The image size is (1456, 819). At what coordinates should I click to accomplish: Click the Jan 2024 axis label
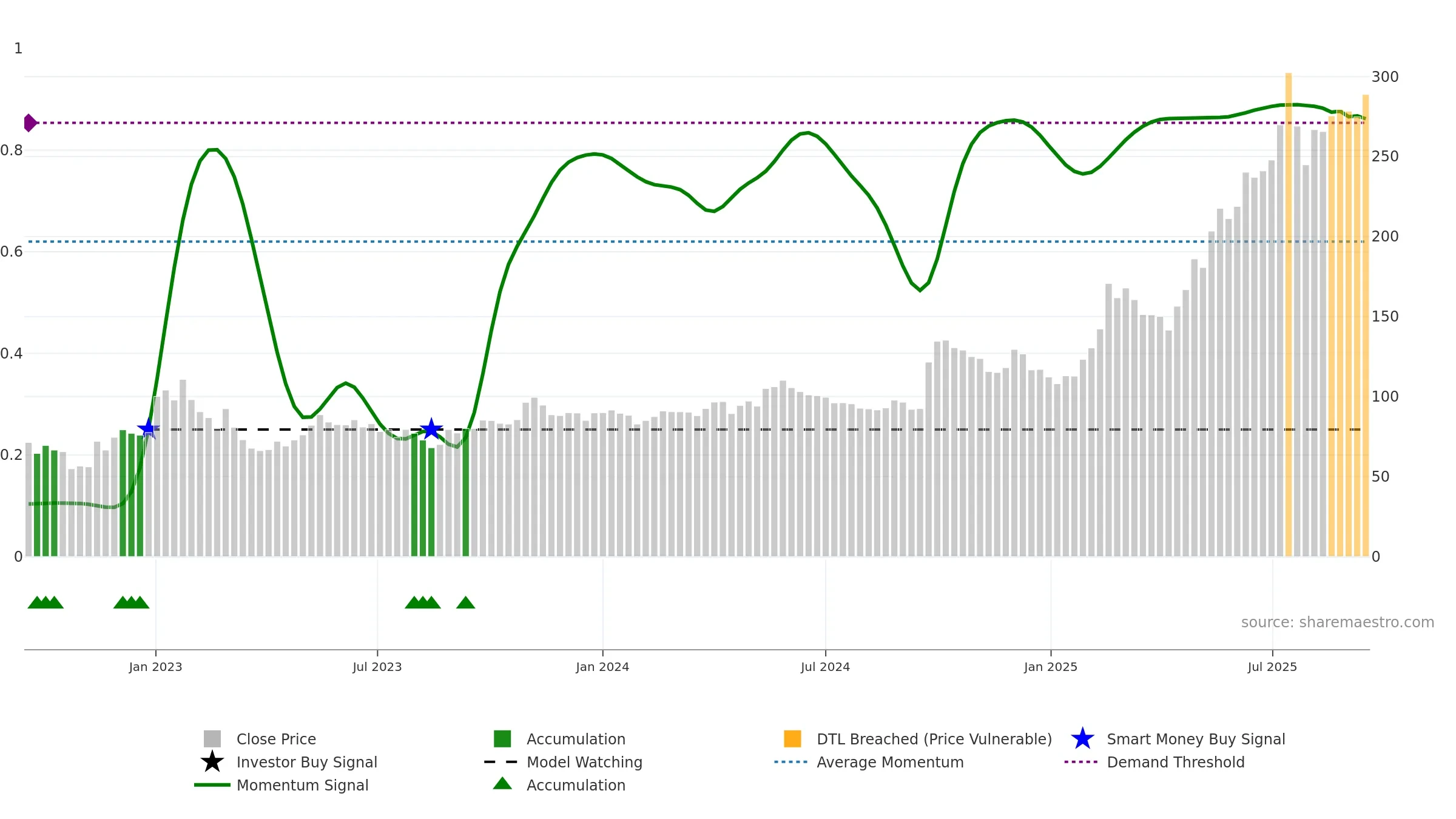tap(602, 667)
